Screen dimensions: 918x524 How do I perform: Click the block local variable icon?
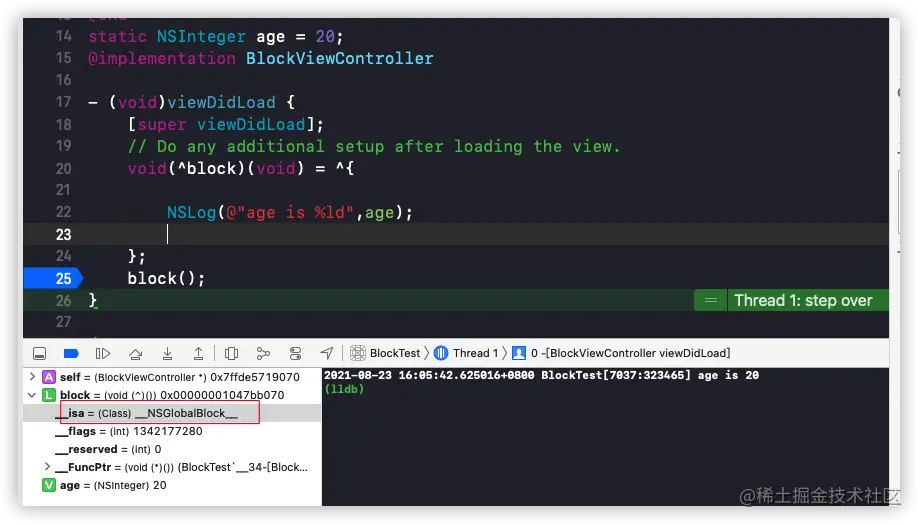[x=49, y=395]
